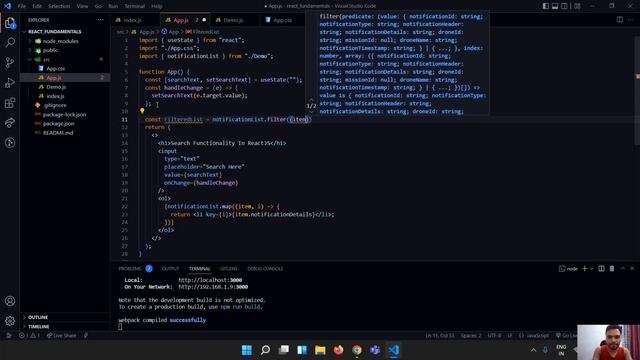
Task: Open the Selection menu
Action: click(59, 6)
